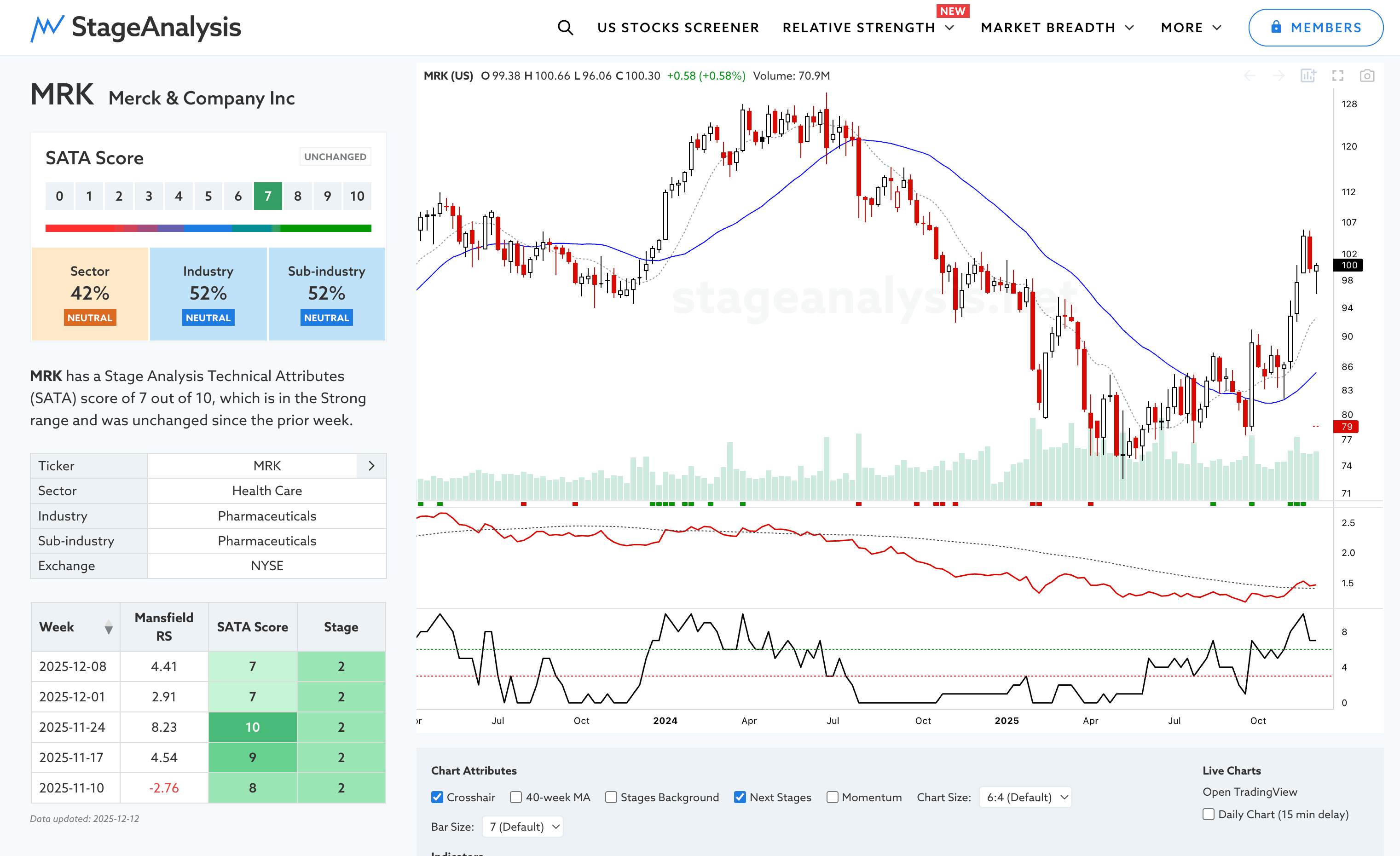Open the chart indicators icon
1400x856 pixels.
1308,75
